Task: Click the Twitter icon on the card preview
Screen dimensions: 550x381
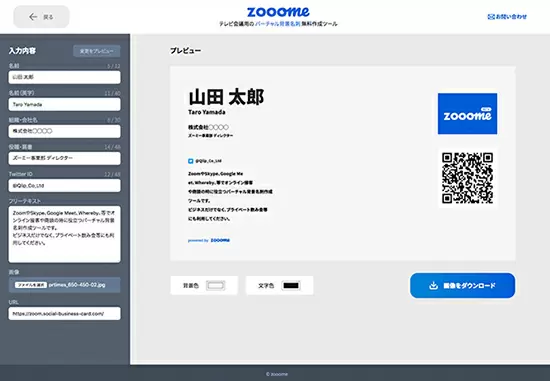Action: (190, 161)
